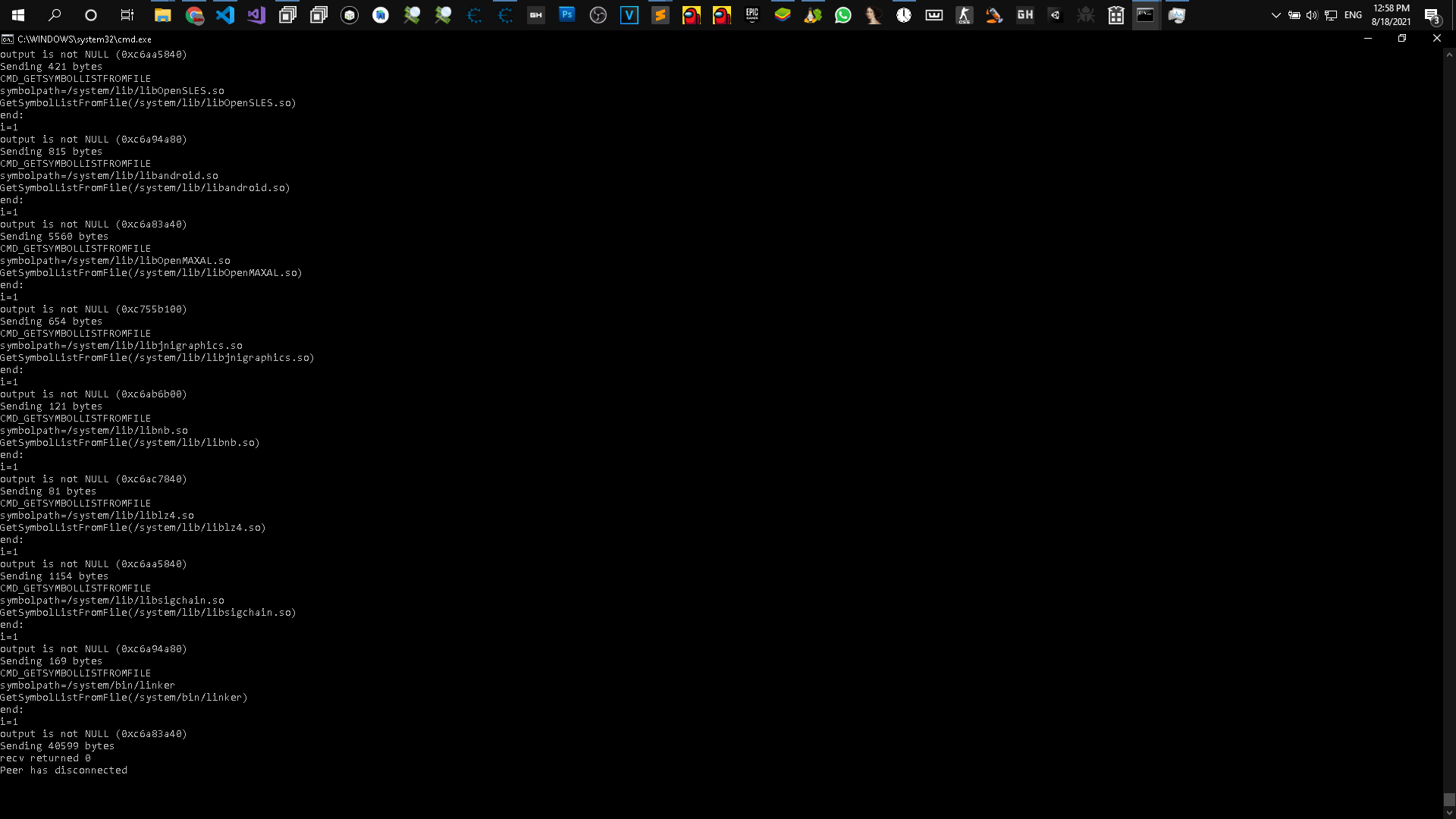Show hidden system tray icons chevron
The image size is (1456, 819).
[1276, 14]
